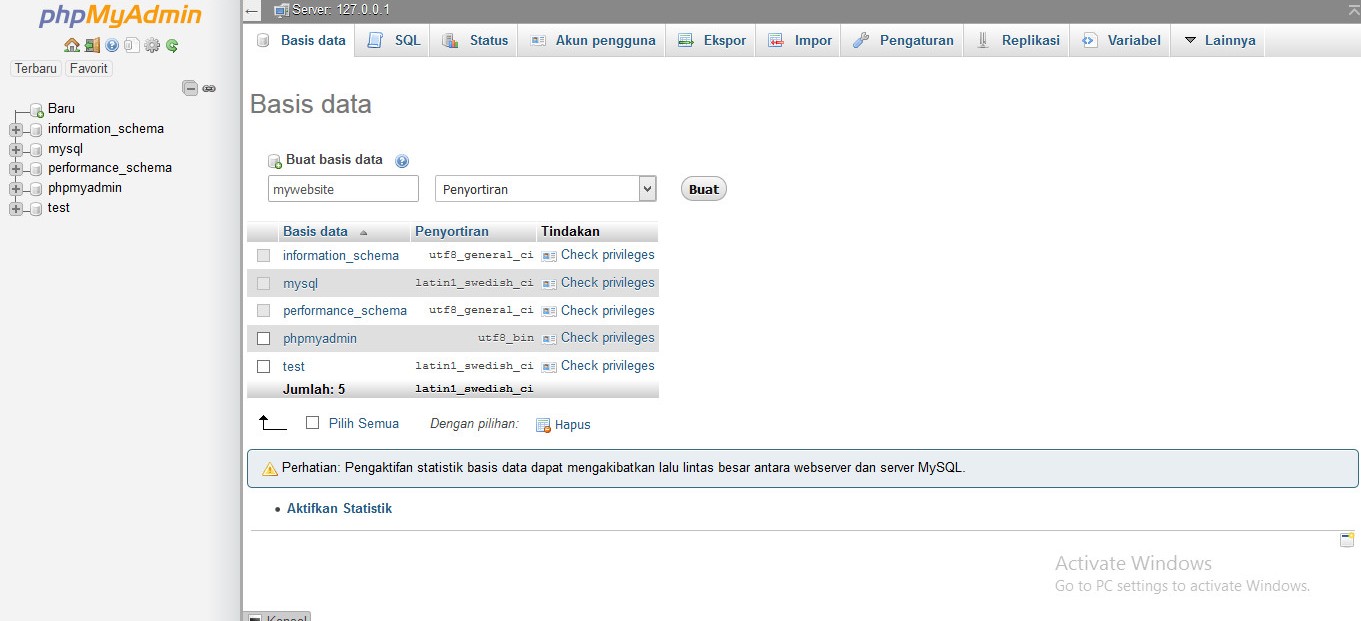Open navigation panel settings gear icon
Image resolution: width=1361 pixels, height=621 pixels.
coord(152,45)
